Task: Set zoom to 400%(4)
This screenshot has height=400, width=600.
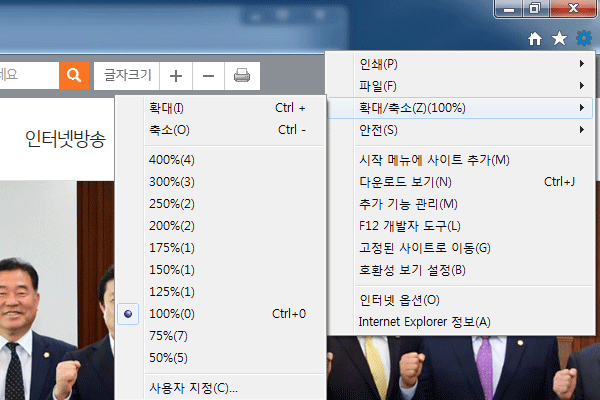Action: tap(221, 160)
